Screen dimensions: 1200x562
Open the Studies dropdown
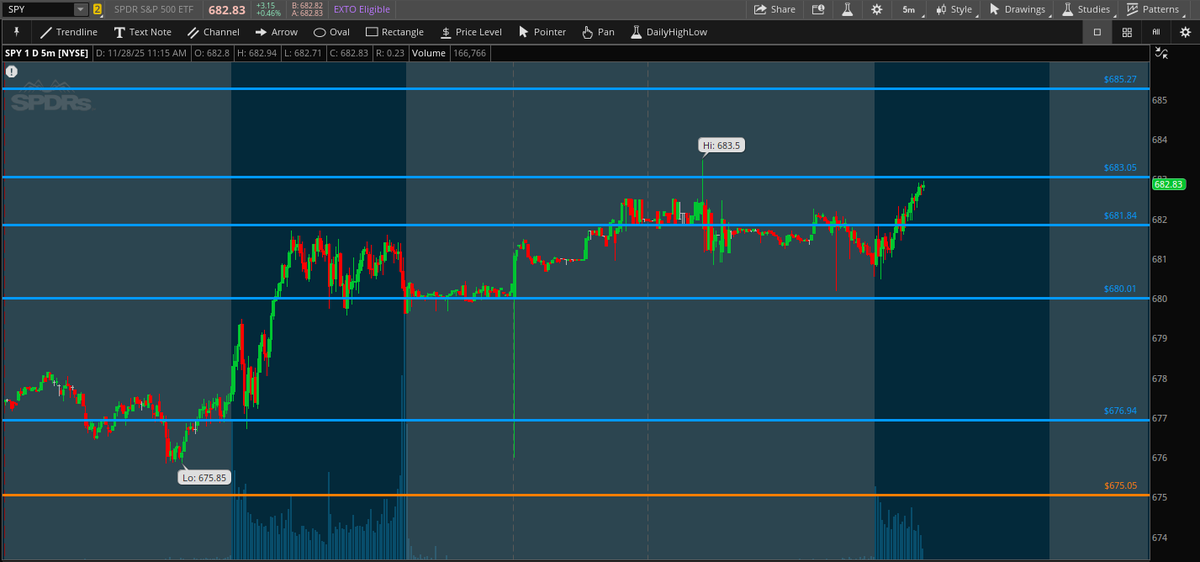point(1086,9)
